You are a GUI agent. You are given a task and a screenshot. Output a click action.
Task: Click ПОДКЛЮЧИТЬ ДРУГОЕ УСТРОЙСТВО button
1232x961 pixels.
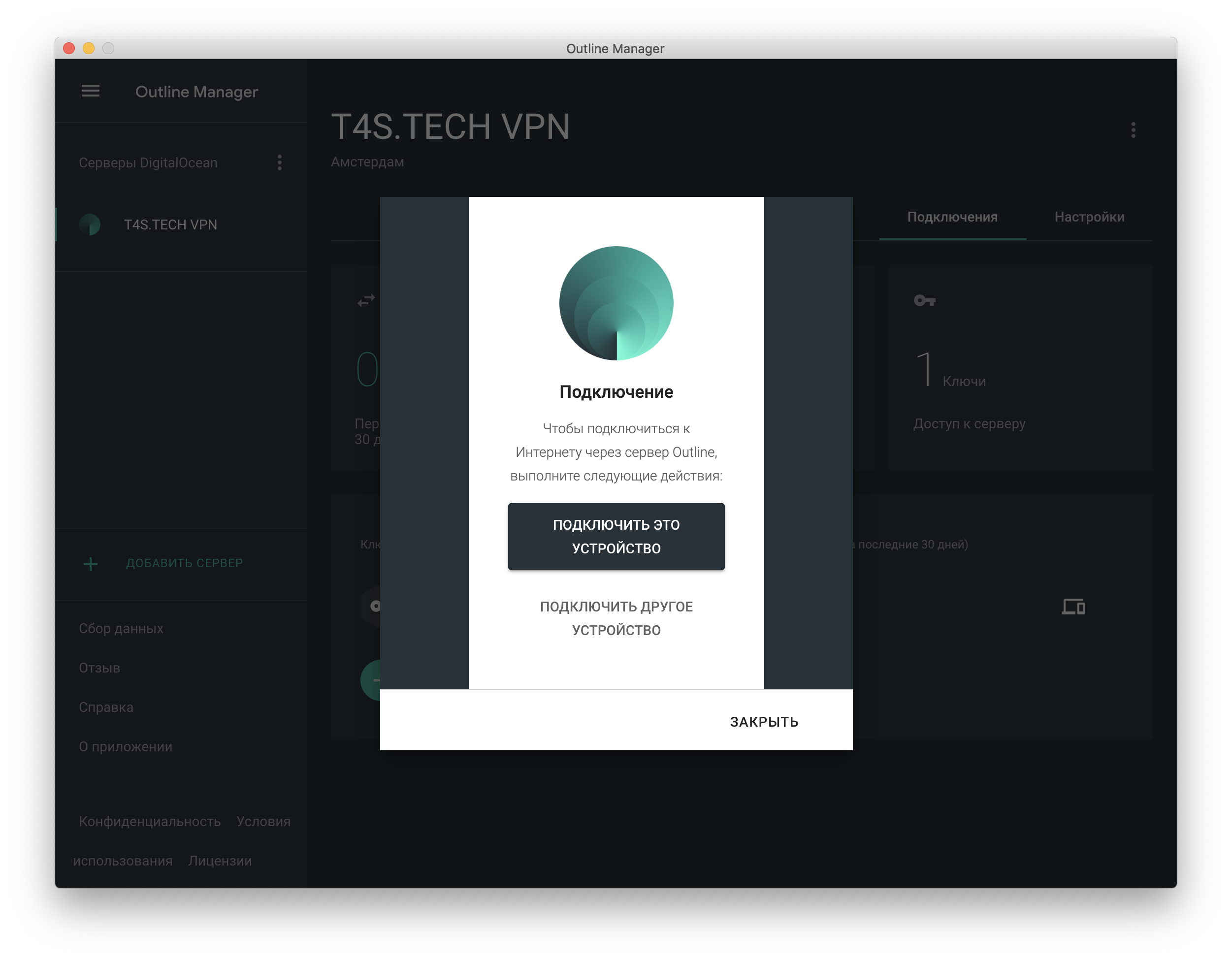pyautogui.click(x=616, y=618)
